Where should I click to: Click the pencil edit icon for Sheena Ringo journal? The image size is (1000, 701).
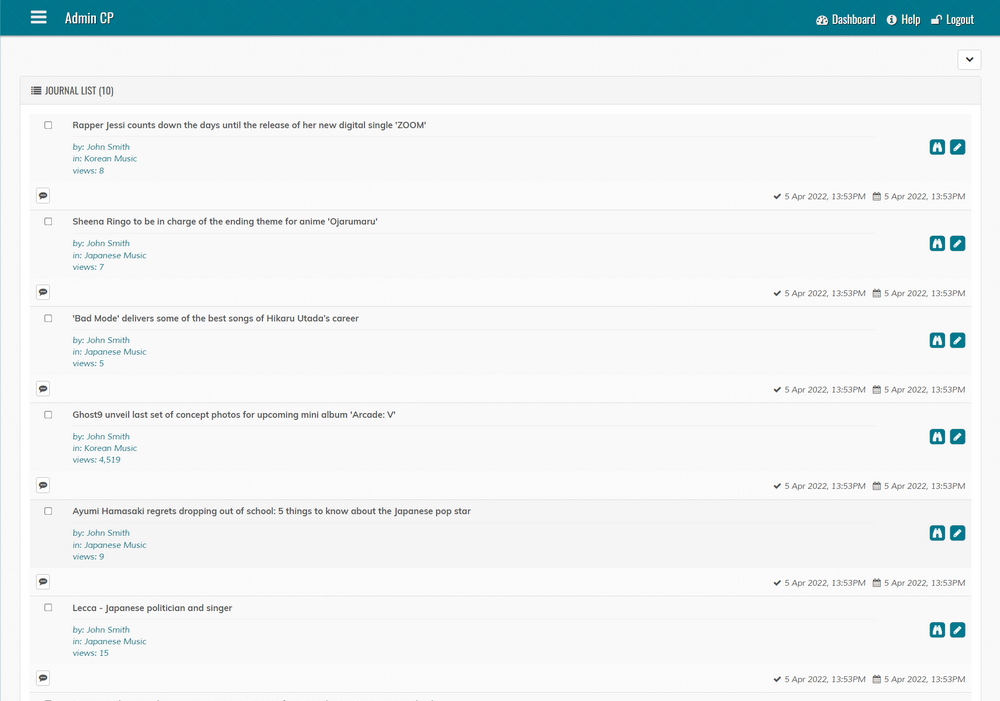tap(957, 243)
